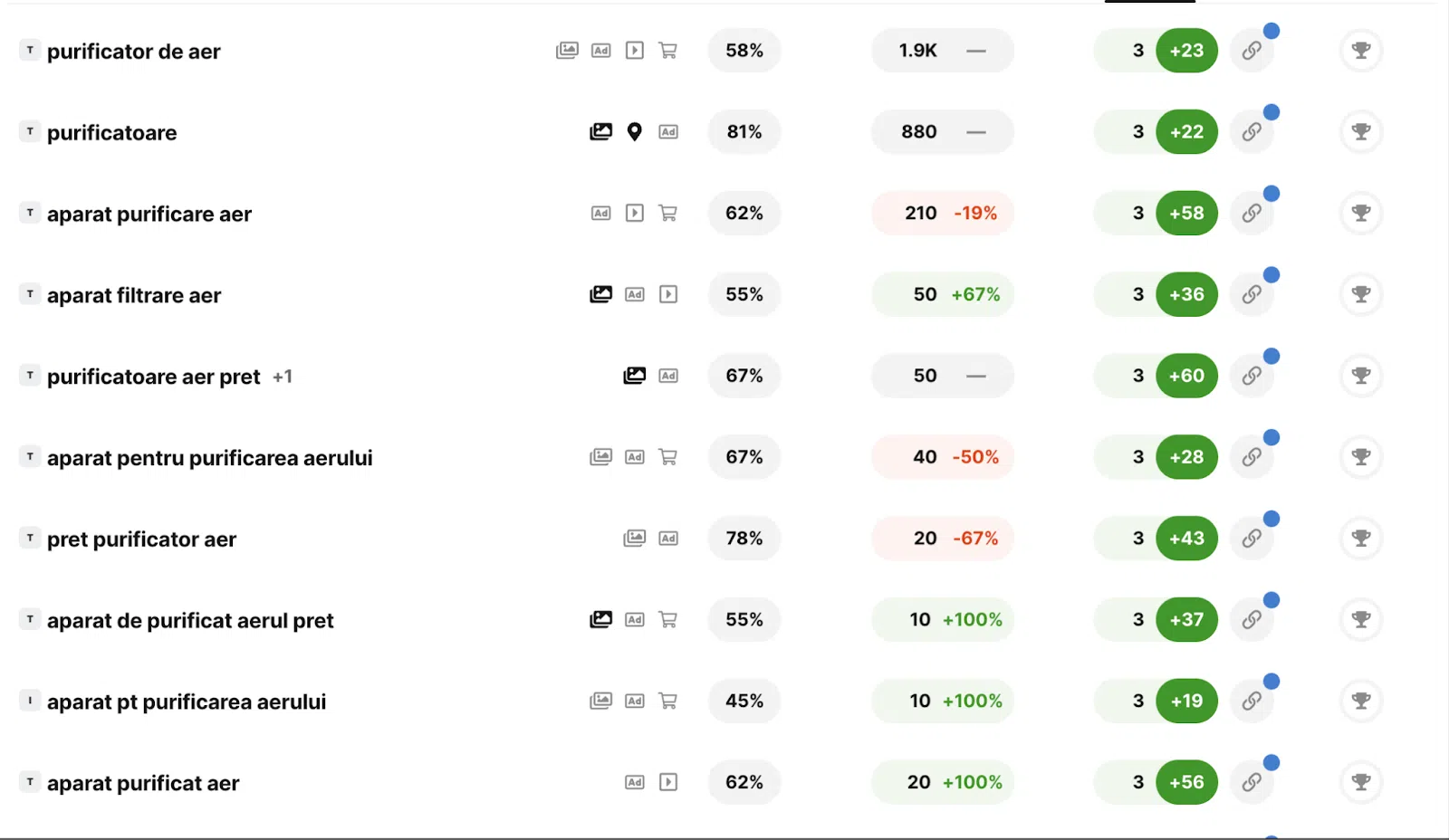Screen dimensions: 1449x840
Task: Click shopping cart icon for aparat purificare aer
Action: pyautogui.click(x=668, y=214)
